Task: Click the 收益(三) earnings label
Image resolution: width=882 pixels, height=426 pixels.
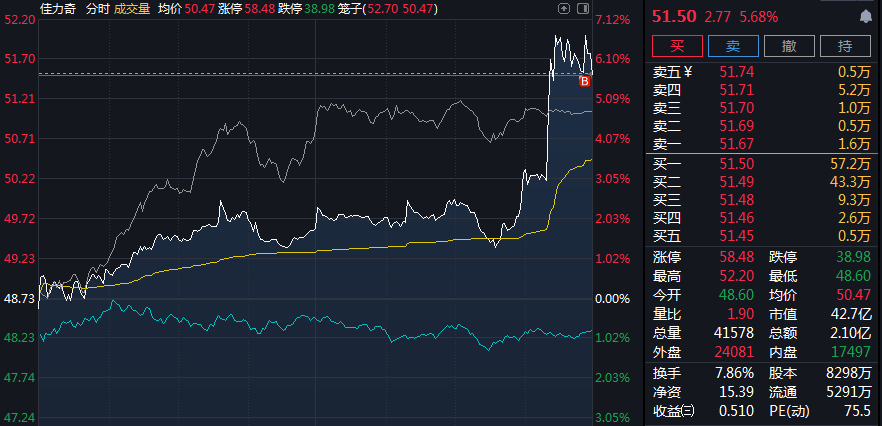Action: click(677, 410)
